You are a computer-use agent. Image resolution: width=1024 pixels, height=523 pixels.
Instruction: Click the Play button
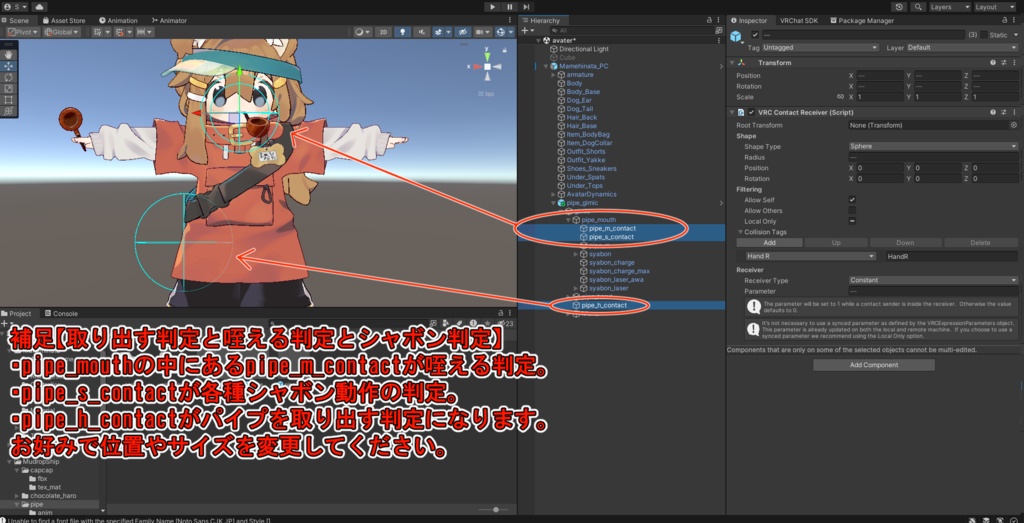coord(492,7)
